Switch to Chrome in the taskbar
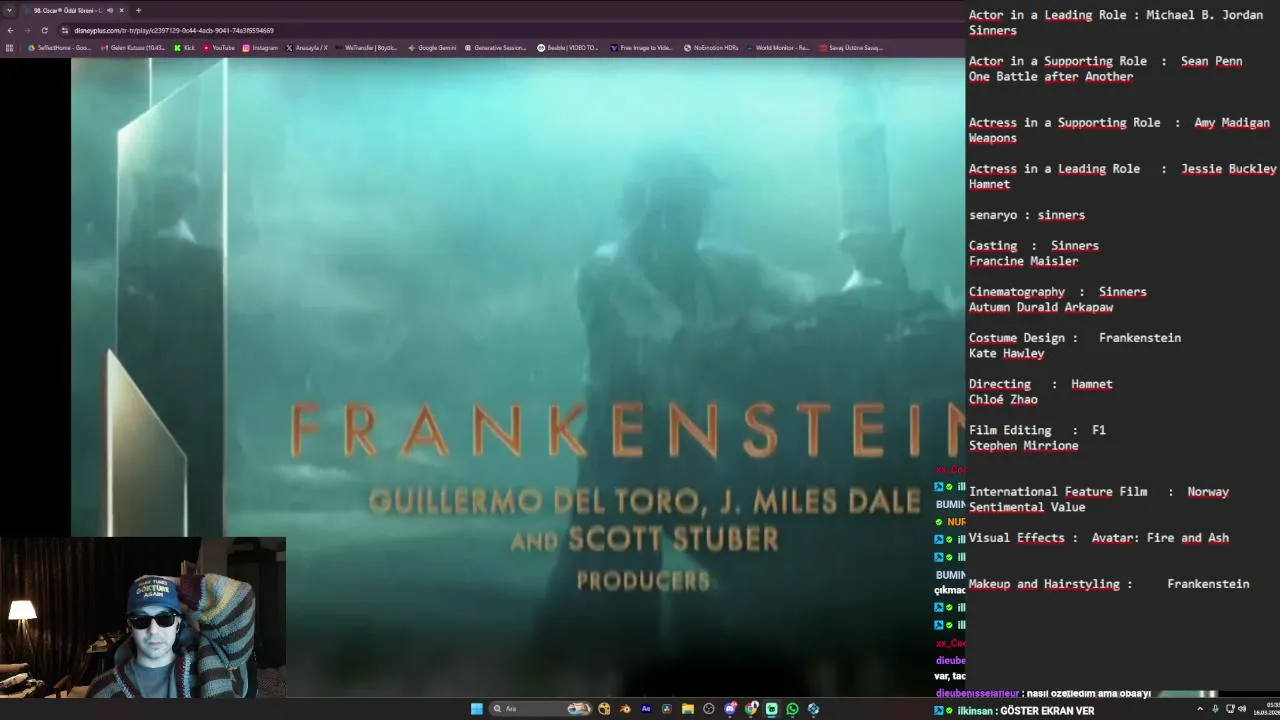 (x=751, y=709)
